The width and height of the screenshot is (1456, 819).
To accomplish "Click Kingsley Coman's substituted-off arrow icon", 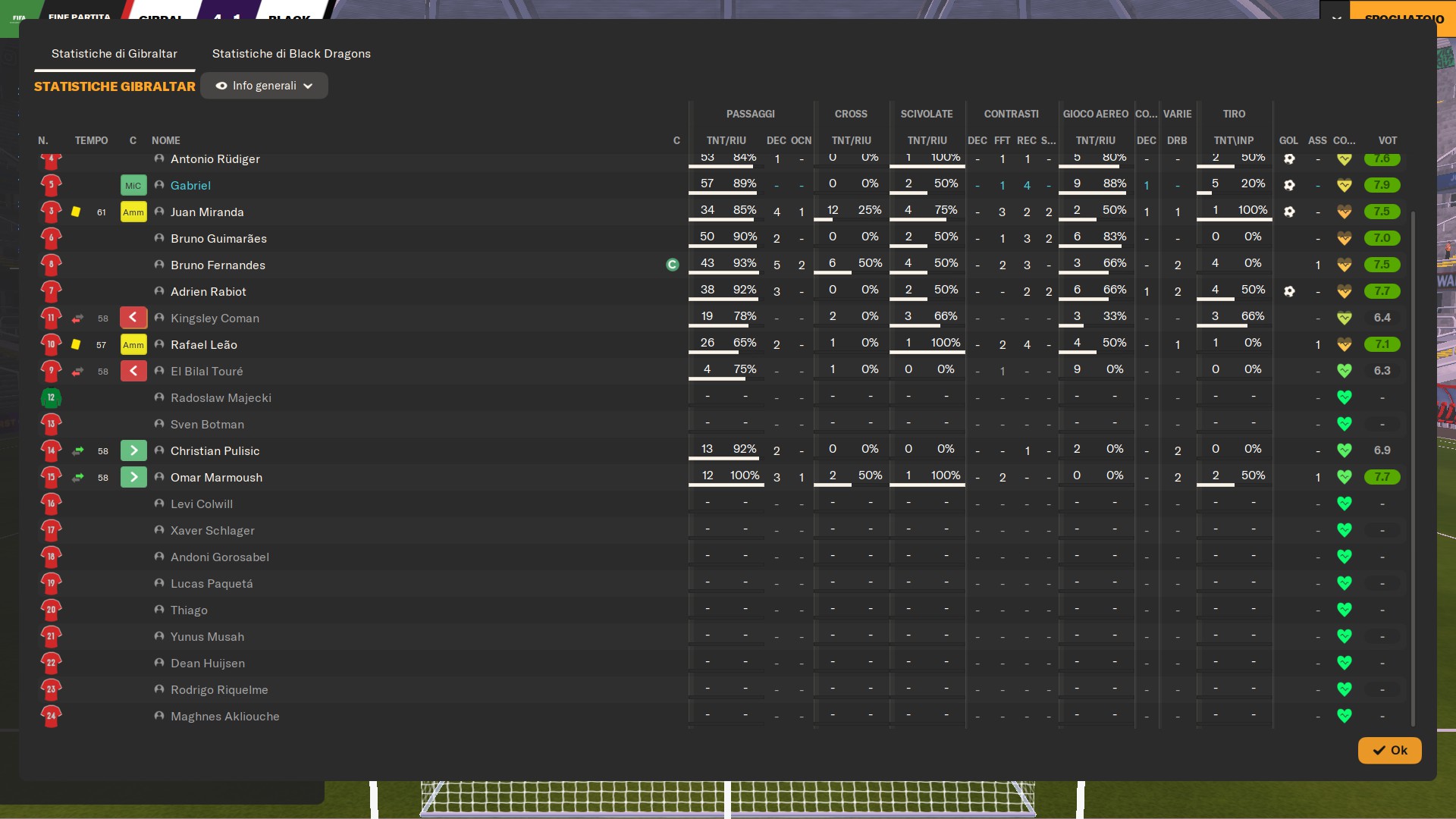I will tap(77, 318).
